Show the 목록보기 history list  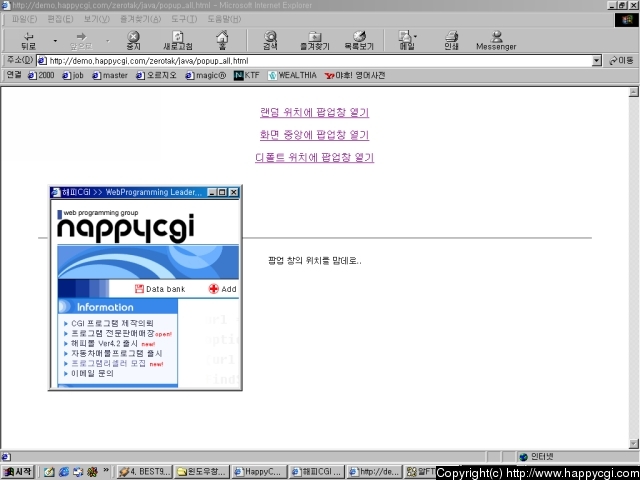(x=359, y=40)
